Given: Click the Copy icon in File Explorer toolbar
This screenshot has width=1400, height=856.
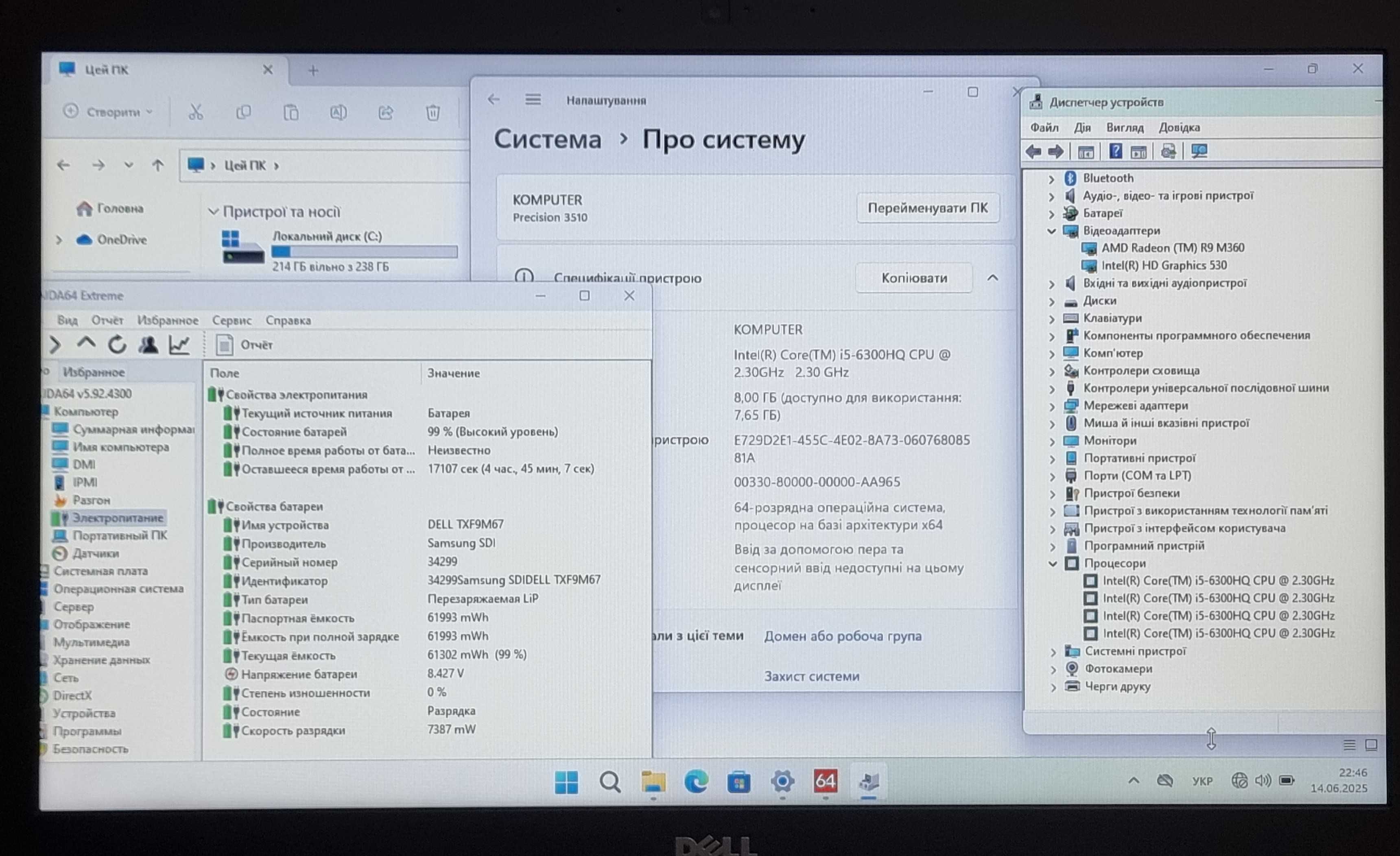Looking at the screenshot, I should [x=243, y=112].
